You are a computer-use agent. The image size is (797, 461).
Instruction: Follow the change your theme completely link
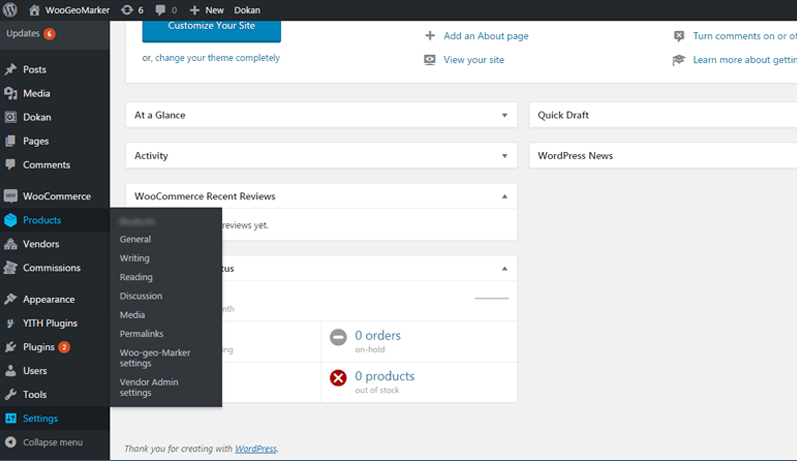coord(218,58)
